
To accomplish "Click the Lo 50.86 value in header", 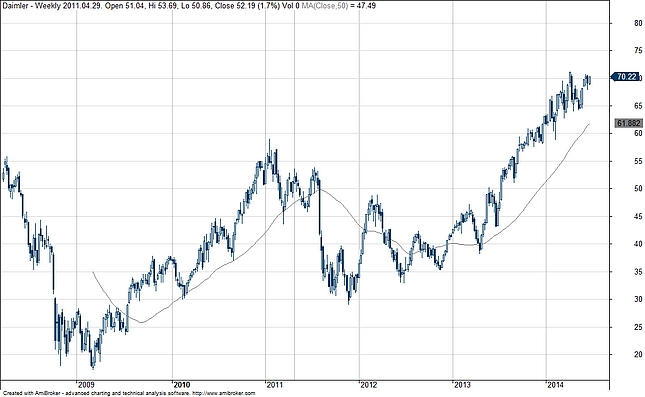I will pyautogui.click(x=196, y=6).
